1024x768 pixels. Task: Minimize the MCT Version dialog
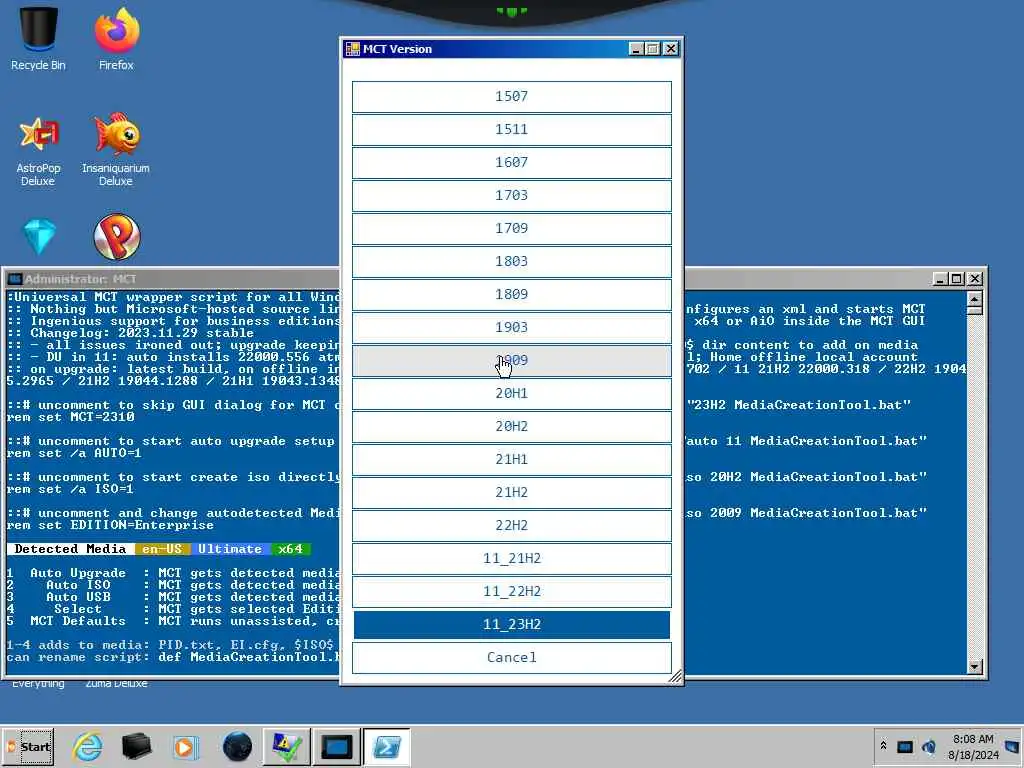click(x=636, y=49)
